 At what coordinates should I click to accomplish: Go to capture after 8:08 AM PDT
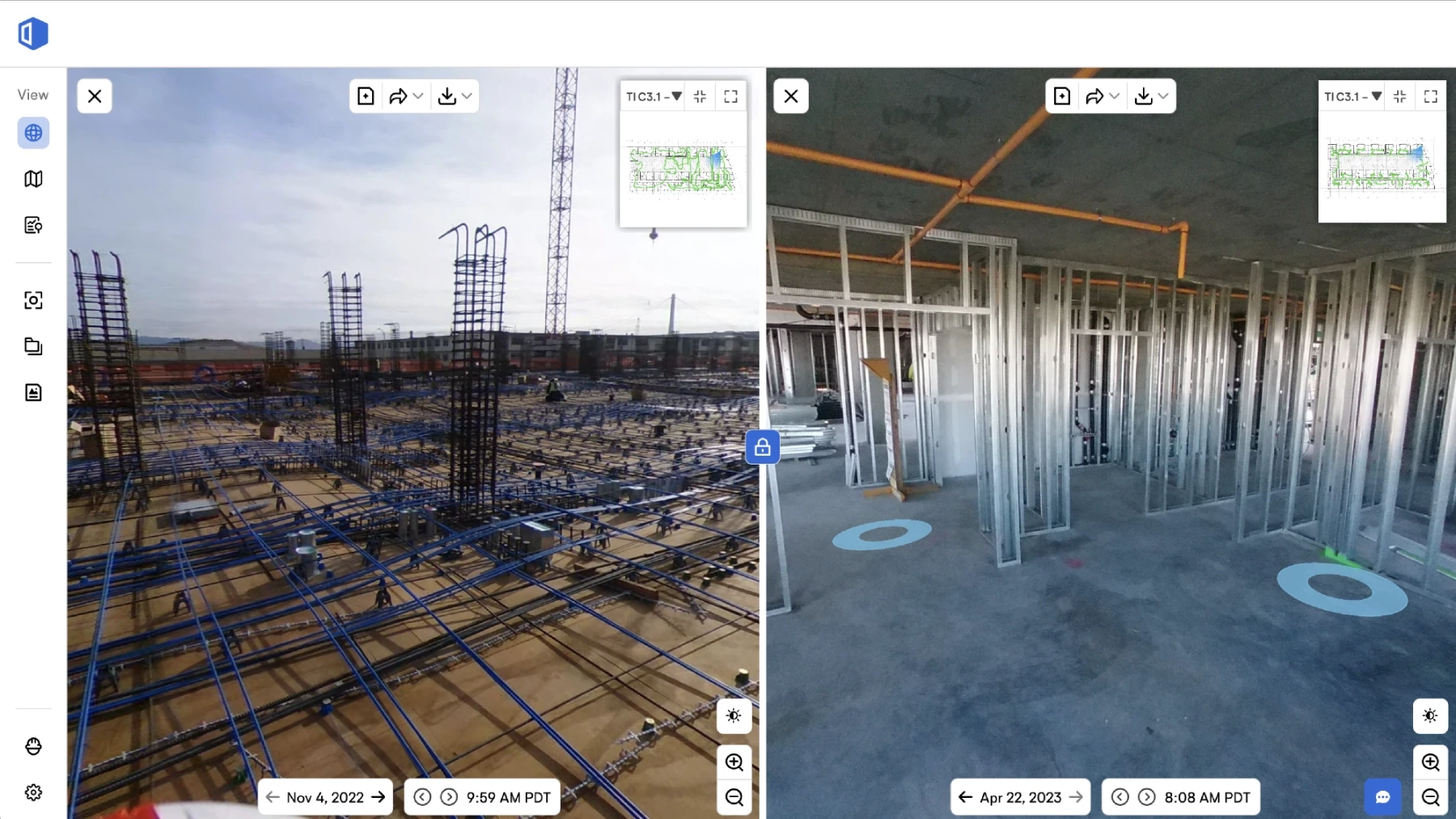tap(1147, 797)
